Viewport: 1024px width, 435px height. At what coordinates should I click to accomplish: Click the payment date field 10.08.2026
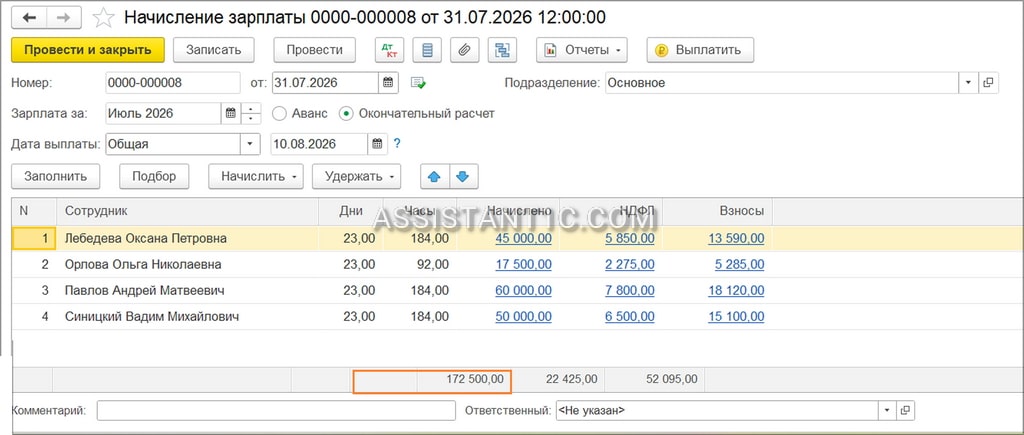pyautogui.click(x=319, y=144)
